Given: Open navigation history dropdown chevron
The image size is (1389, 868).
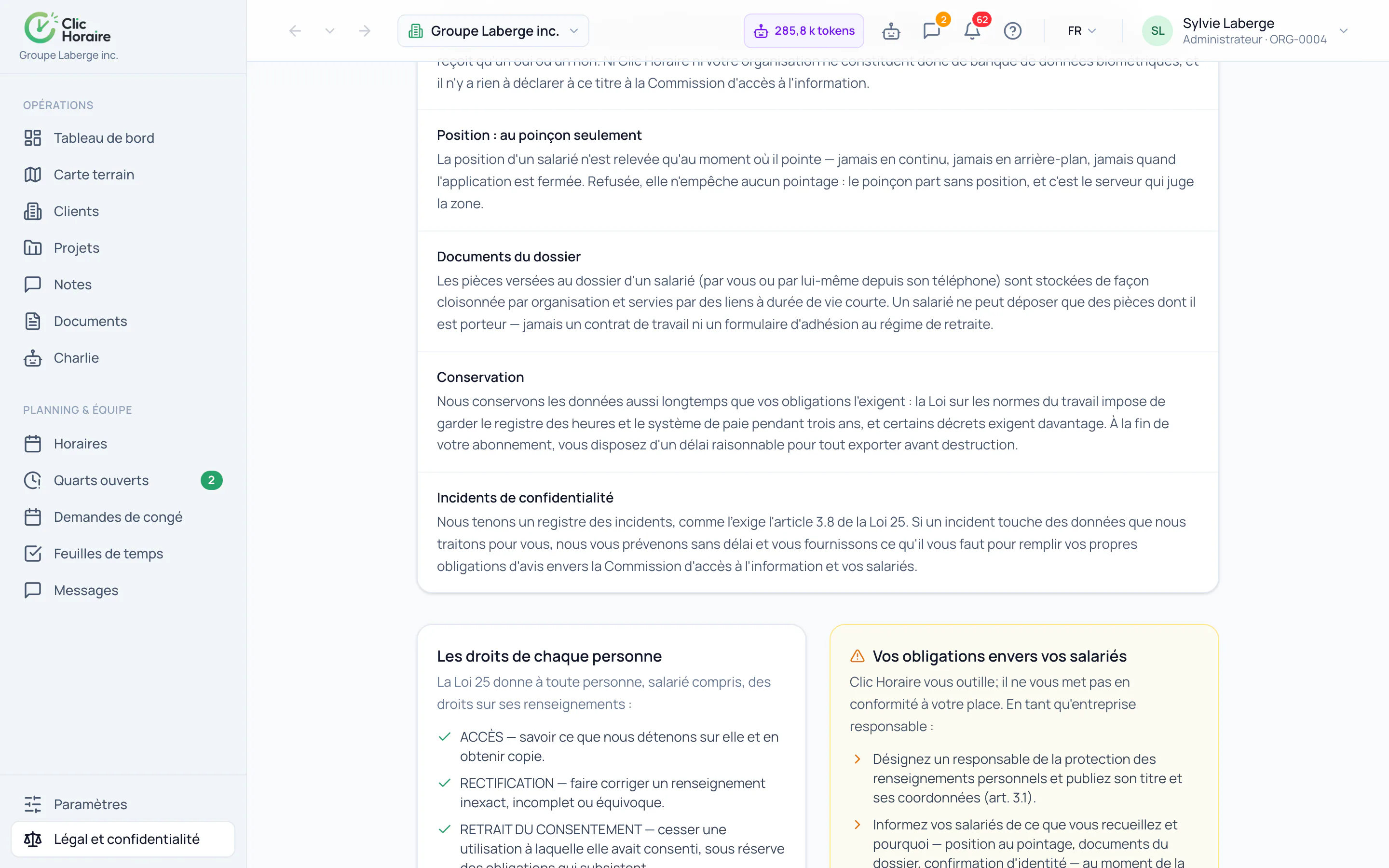Looking at the screenshot, I should coord(329,31).
